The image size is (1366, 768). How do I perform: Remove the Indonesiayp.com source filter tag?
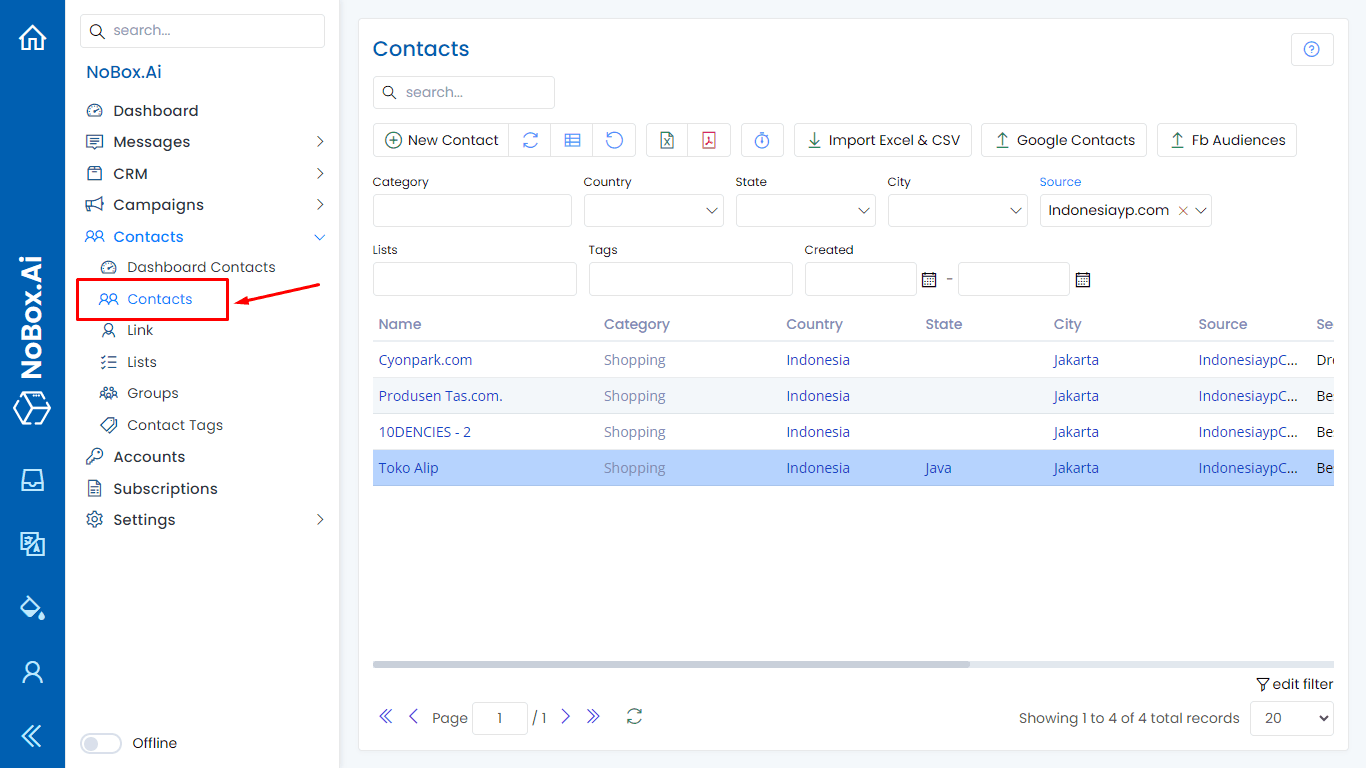point(1183,210)
